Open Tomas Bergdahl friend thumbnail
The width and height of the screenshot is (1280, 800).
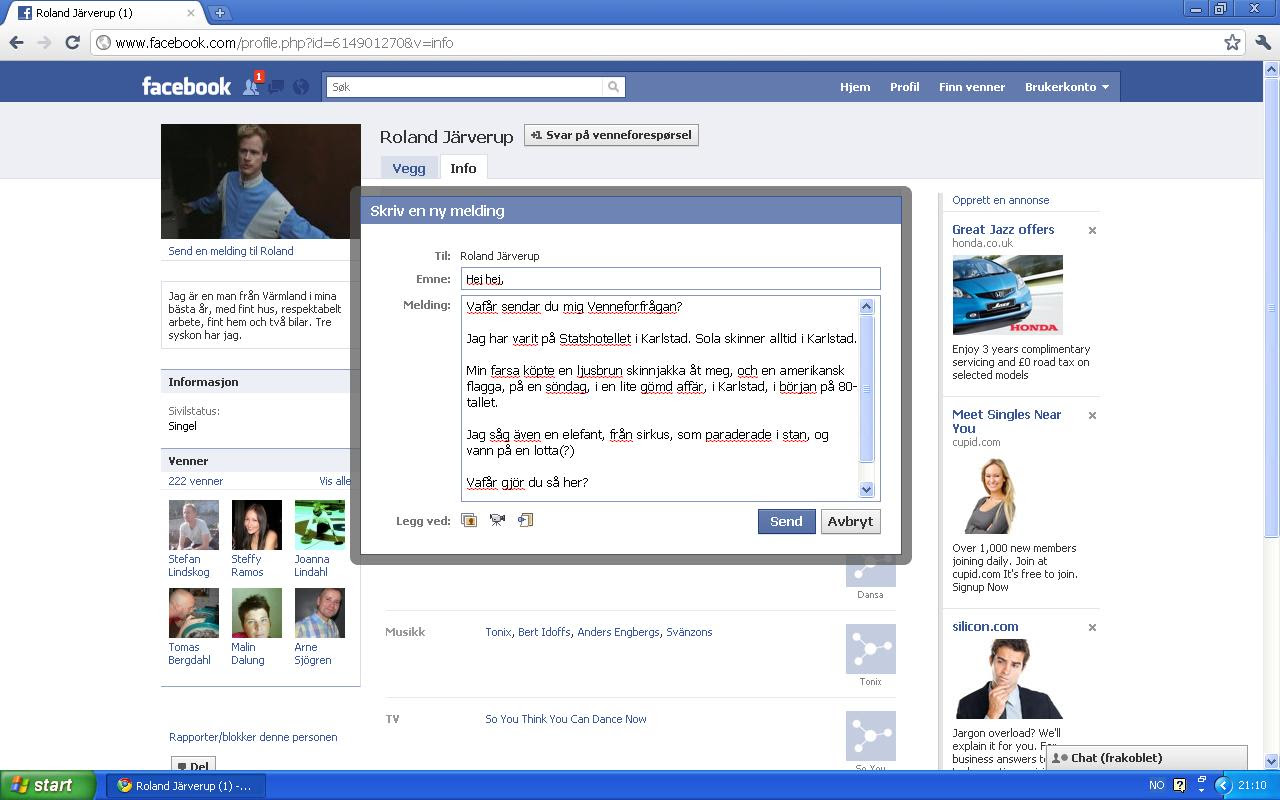click(x=194, y=613)
